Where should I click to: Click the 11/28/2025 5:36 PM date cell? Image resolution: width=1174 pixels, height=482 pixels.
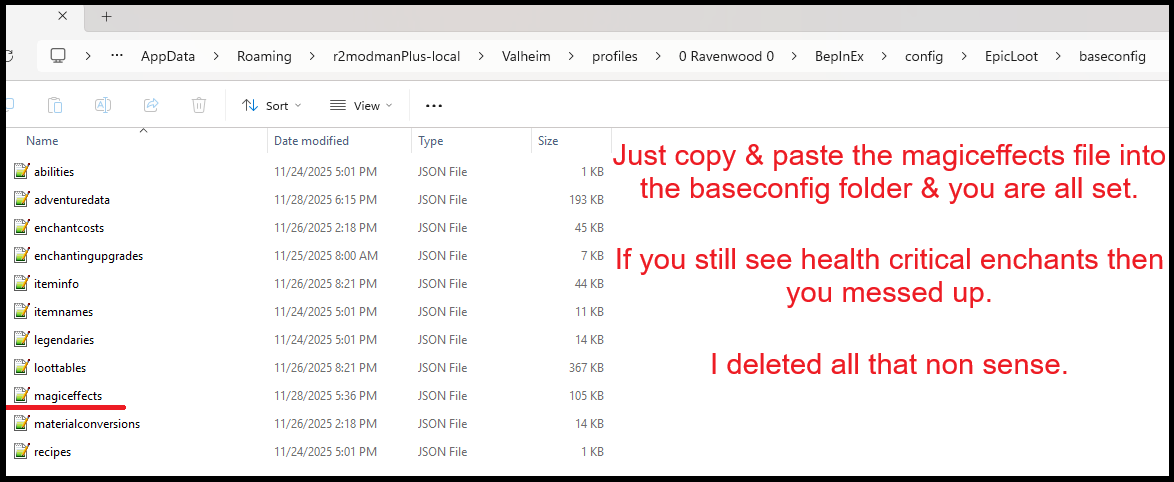click(325, 396)
